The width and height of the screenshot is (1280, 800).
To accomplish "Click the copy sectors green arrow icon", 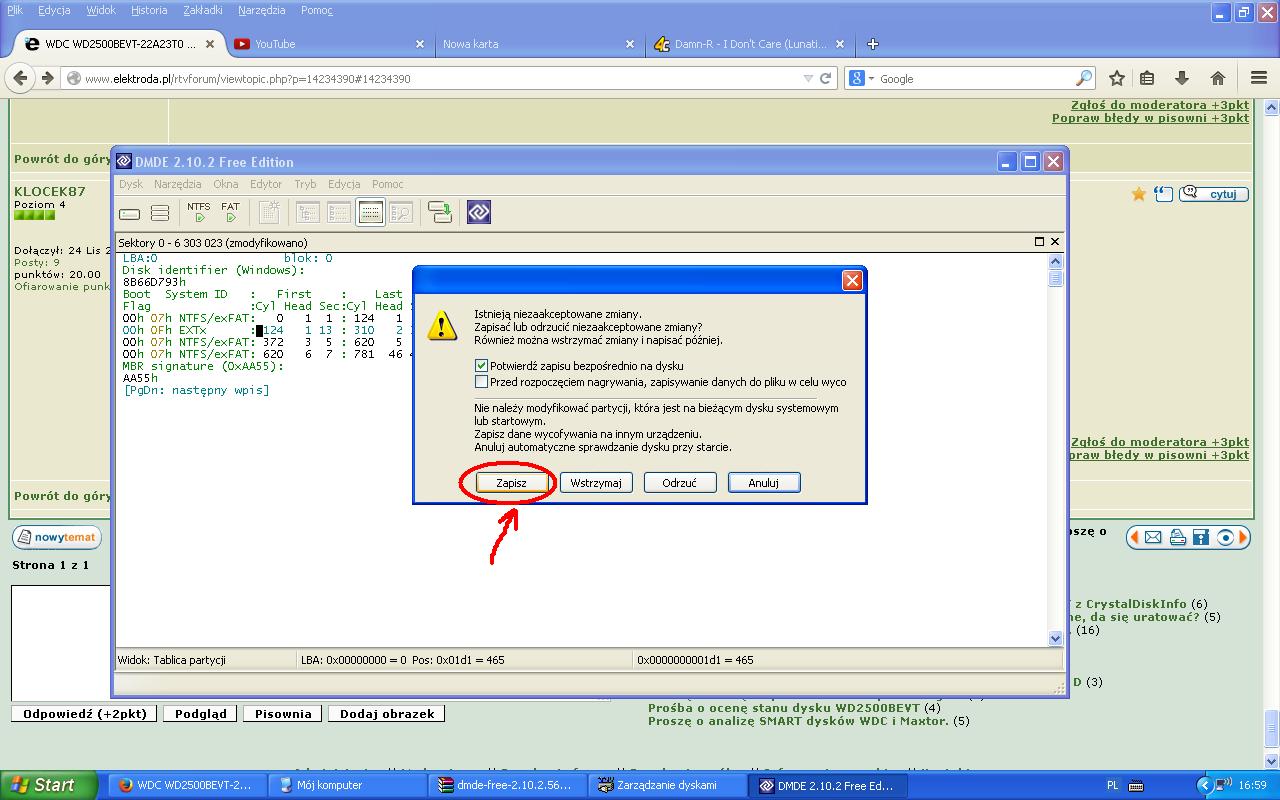I will point(440,212).
